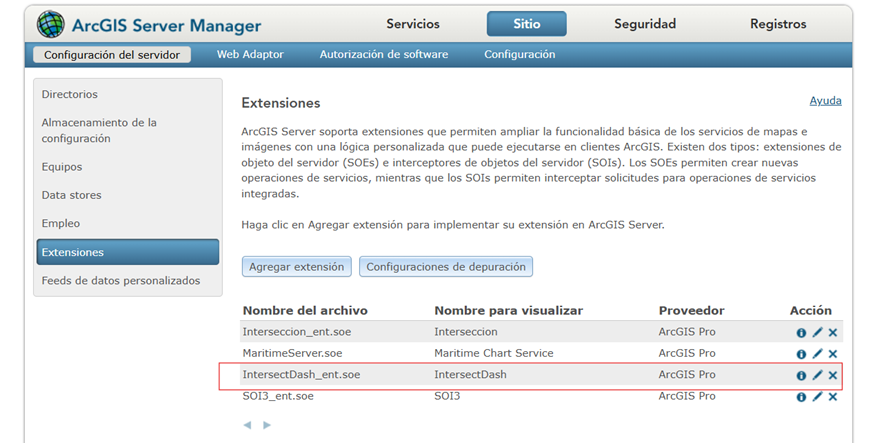
Task: View info for Interseccion_ent.soe extension
Action: 801,333
